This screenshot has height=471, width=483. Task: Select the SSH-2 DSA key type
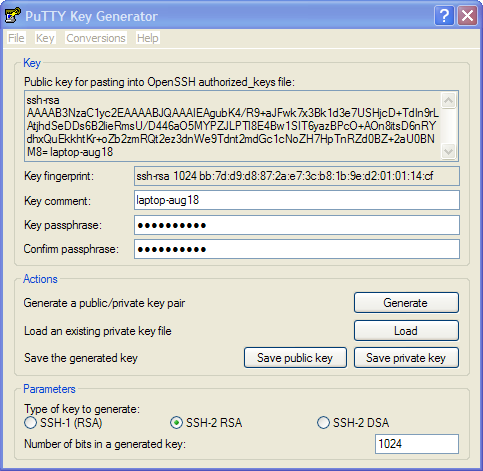(353, 423)
